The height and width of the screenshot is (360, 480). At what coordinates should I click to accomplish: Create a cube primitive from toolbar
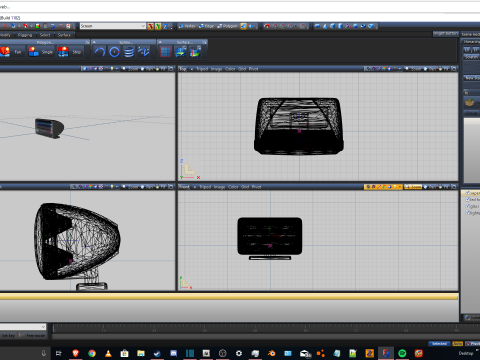pyautogui.click(x=333, y=26)
